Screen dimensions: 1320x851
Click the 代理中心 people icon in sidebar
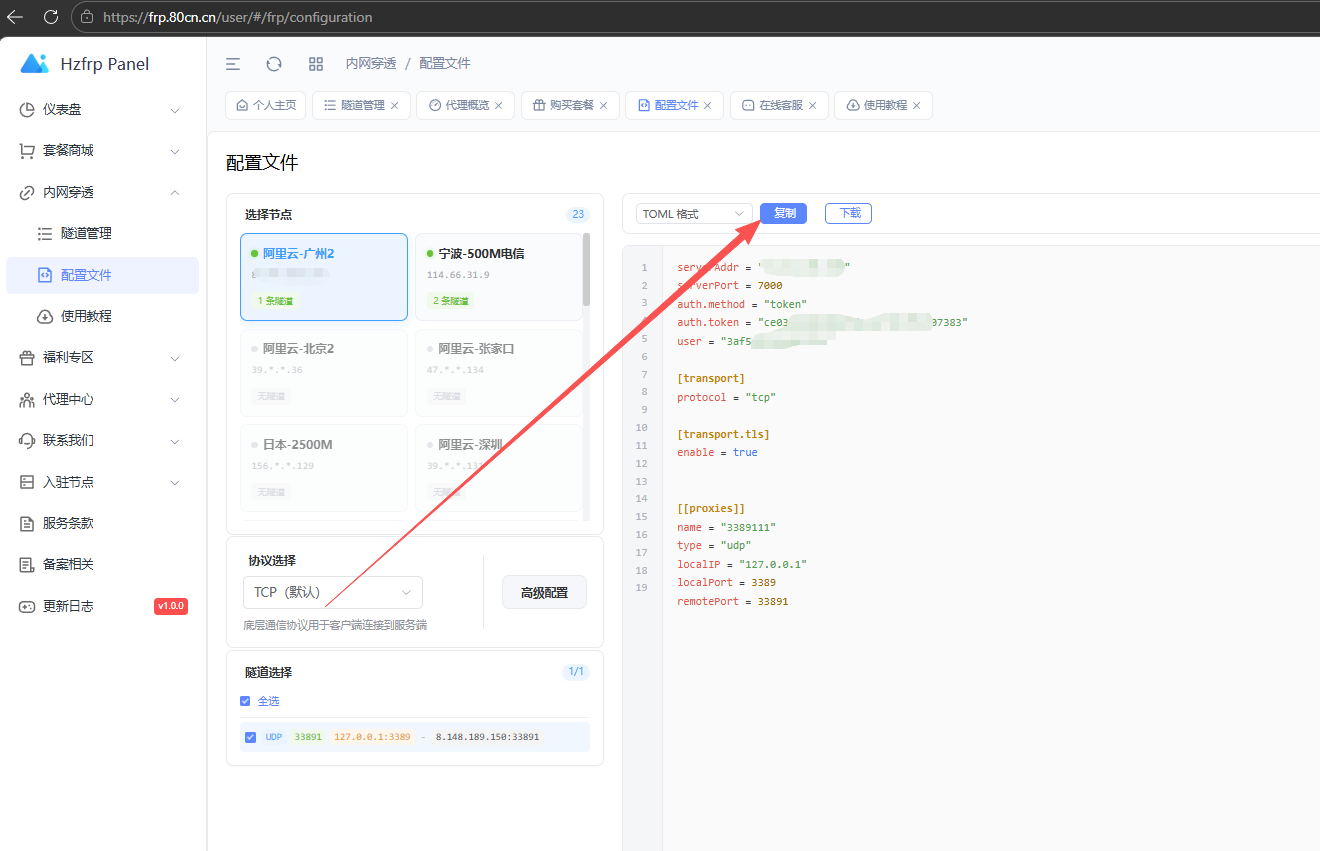[27, 400]
